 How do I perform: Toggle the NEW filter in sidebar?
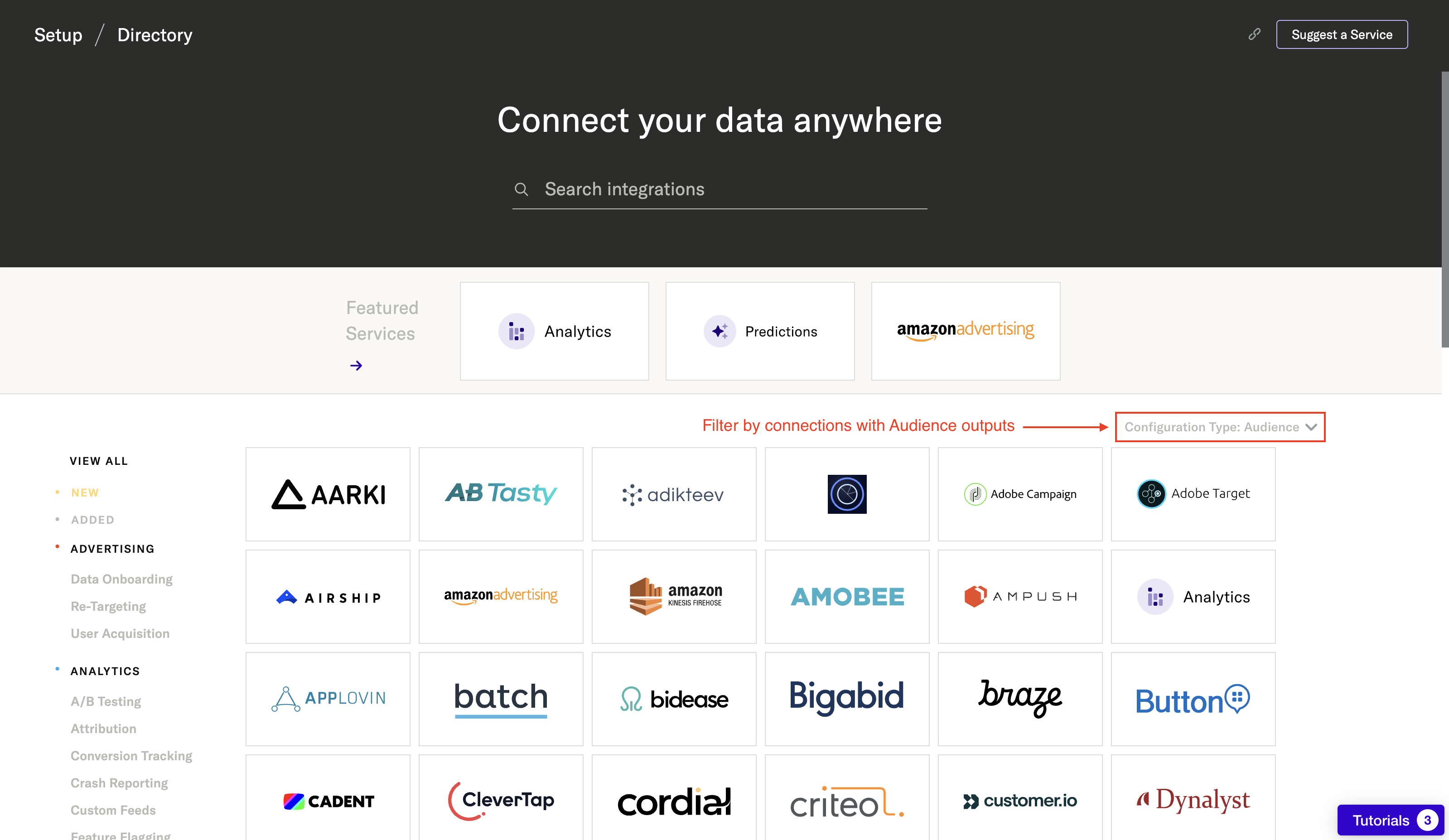coord(85,492)
